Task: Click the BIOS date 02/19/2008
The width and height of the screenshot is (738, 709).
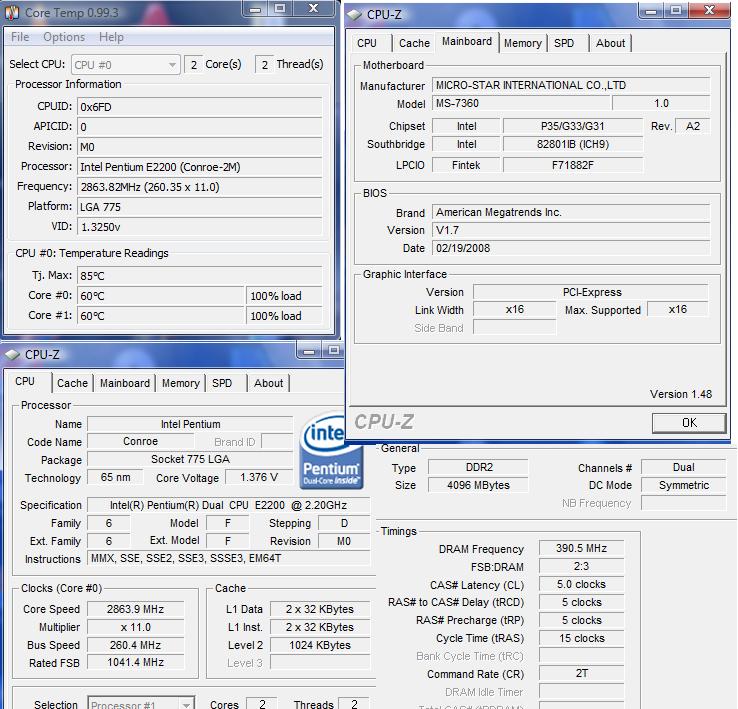Action: 570,248
